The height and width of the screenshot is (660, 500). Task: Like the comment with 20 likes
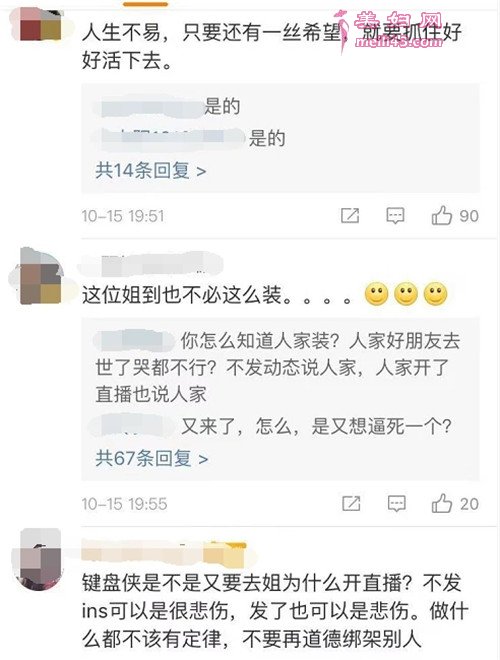441,503
